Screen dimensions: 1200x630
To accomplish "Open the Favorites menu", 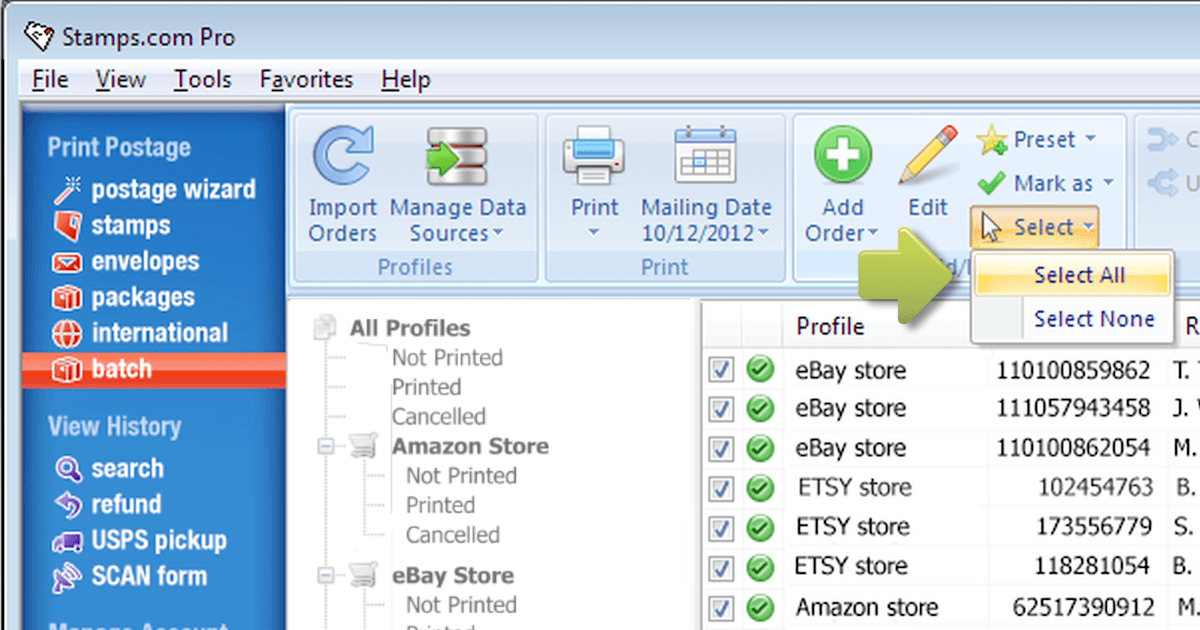I will pos(306,80).
